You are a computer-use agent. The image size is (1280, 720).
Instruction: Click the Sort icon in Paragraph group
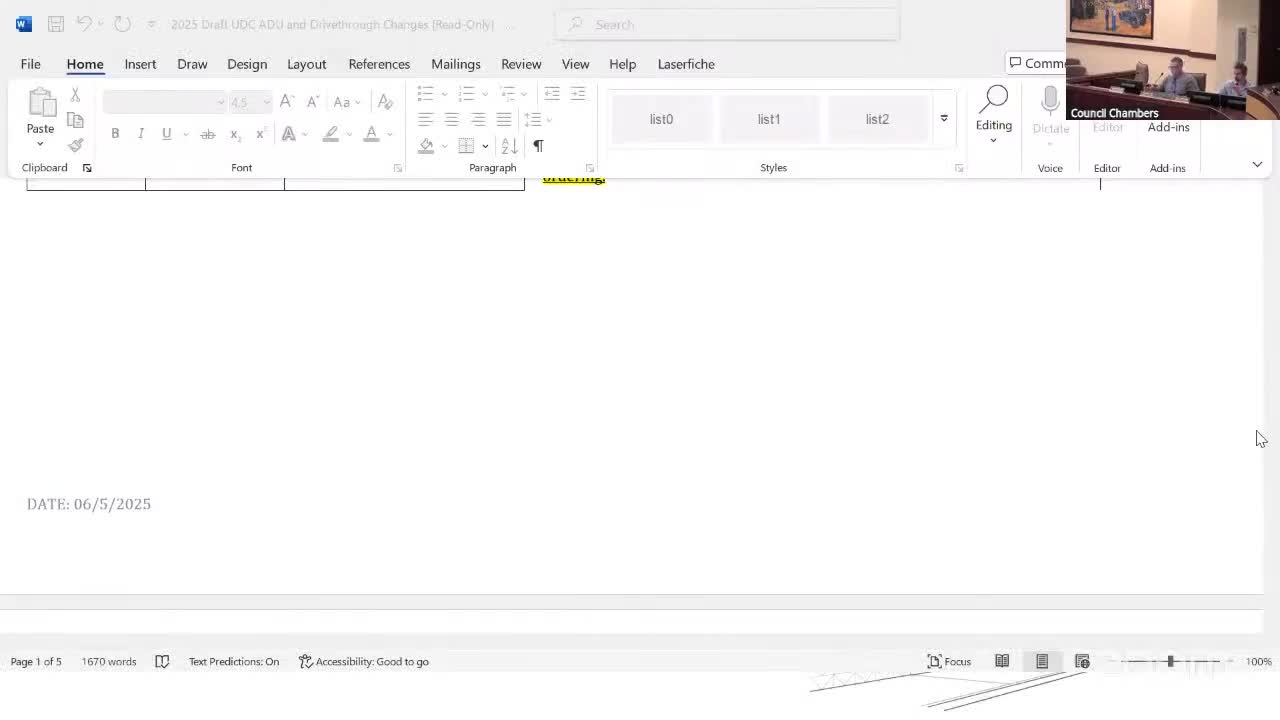coord(509,146)
